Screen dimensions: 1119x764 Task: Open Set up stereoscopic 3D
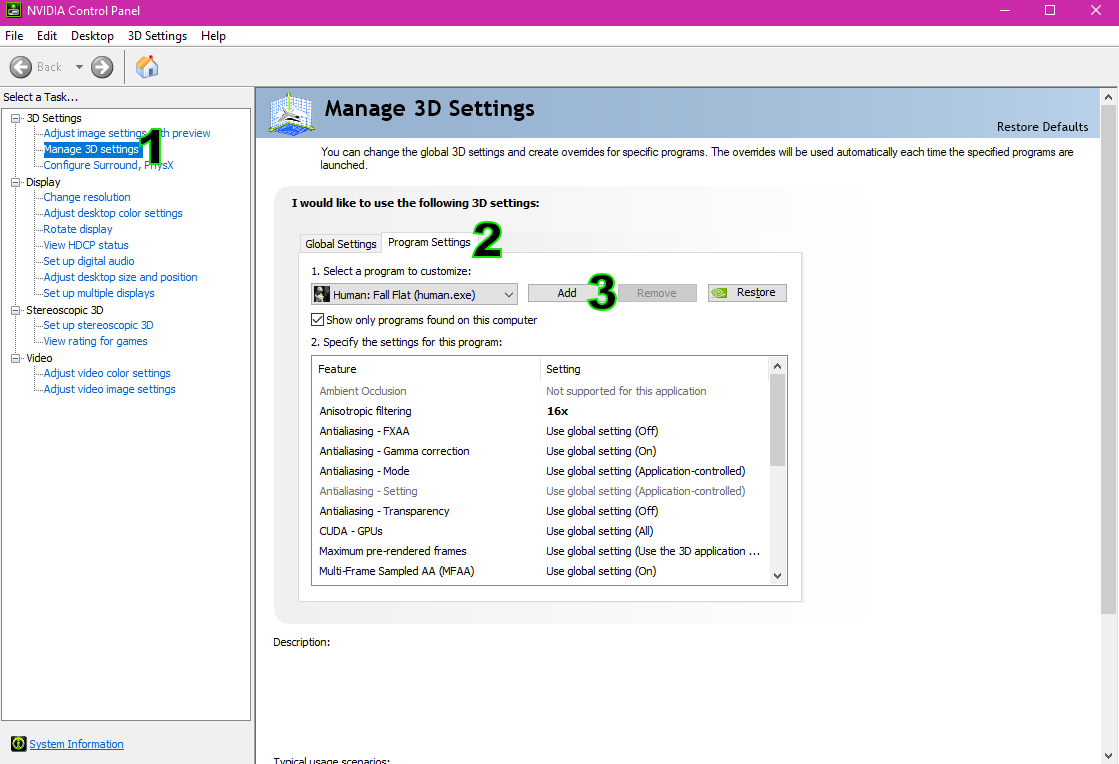(x=98, y=325)
